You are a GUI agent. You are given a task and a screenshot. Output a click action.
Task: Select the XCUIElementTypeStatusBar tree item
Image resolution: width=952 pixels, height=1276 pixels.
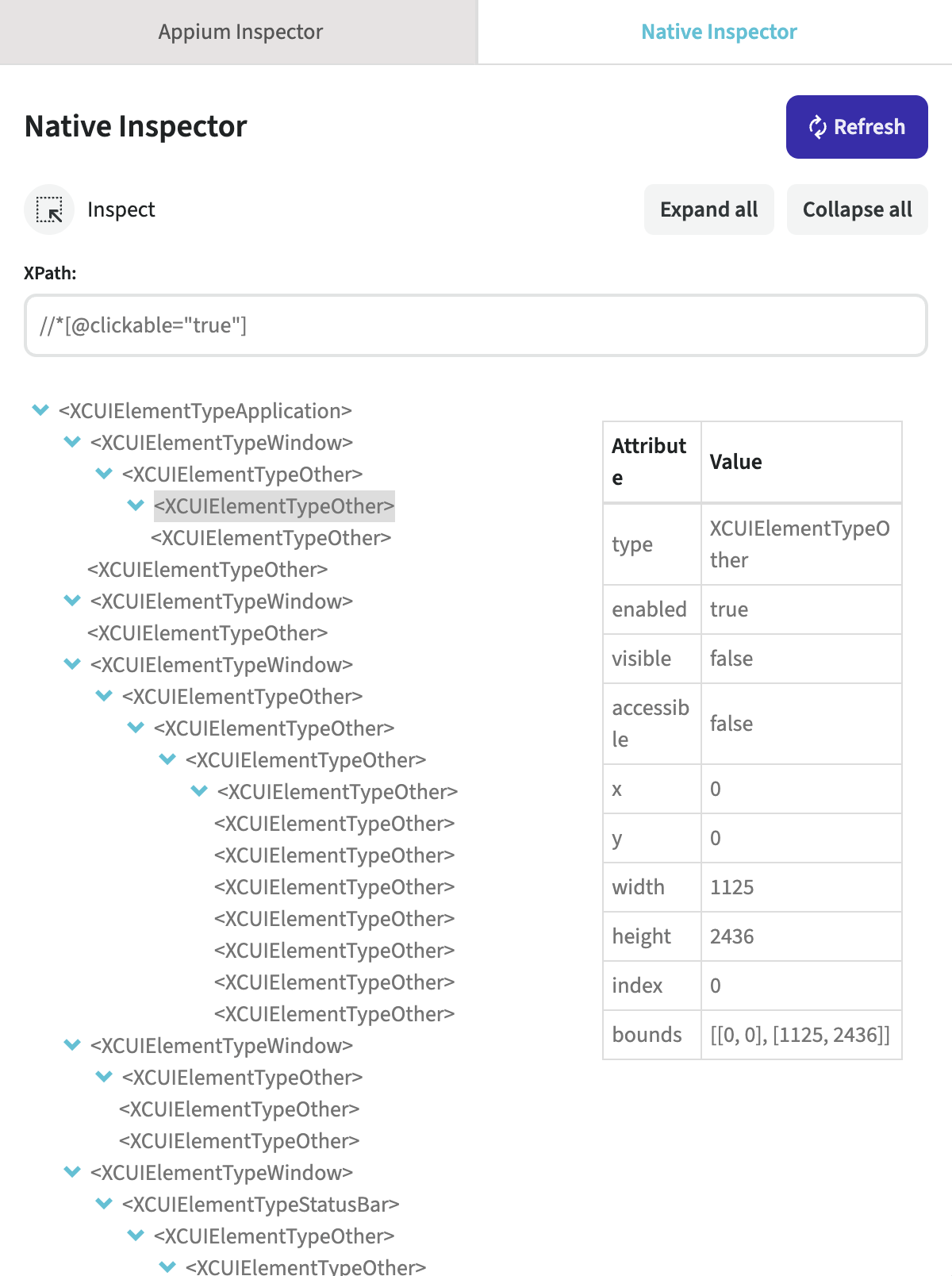pyautogui.click(x=260, y=1205)
